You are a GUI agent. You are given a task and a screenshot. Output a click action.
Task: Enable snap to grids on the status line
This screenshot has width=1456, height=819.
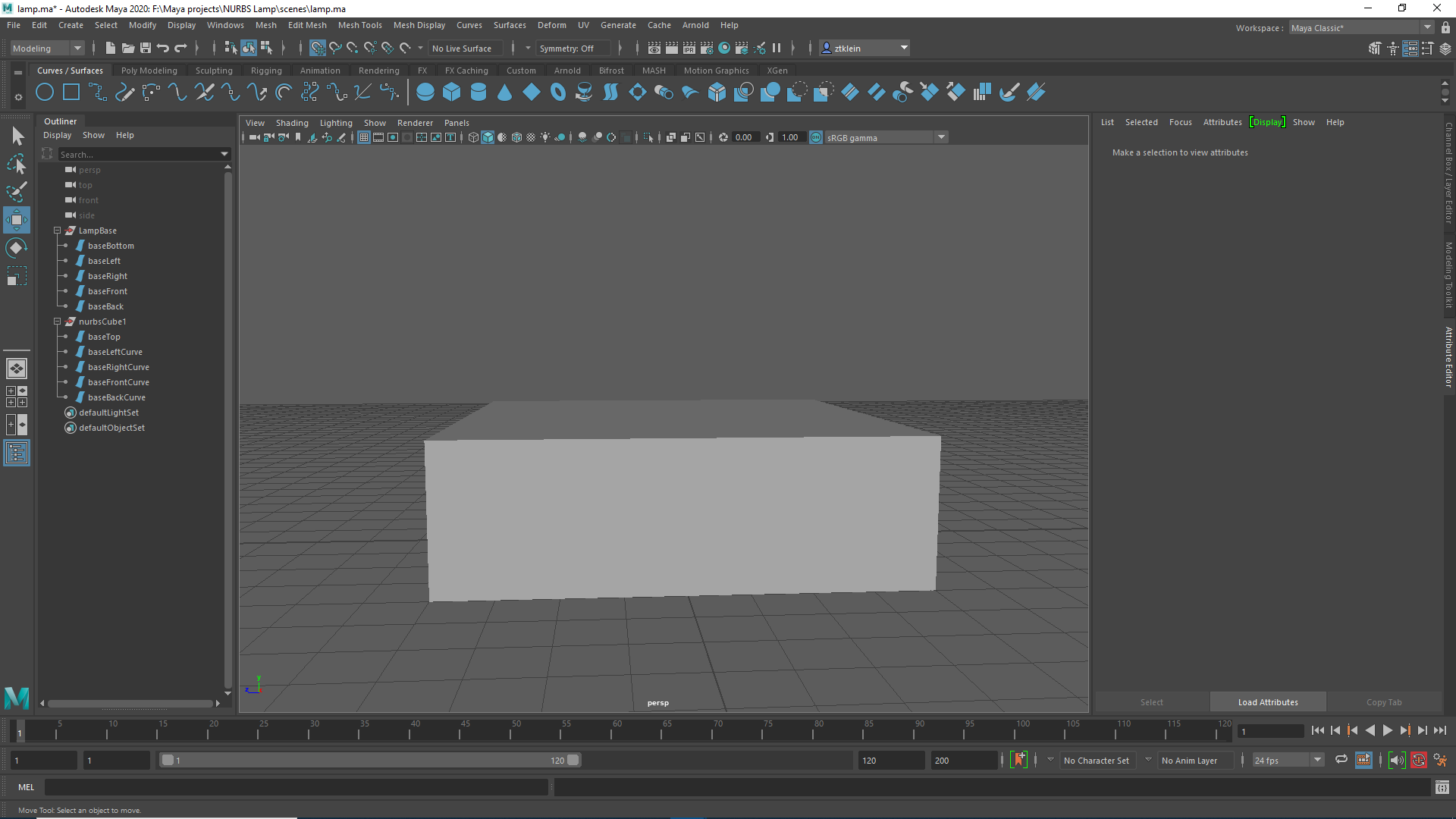(x=318, y=48)
